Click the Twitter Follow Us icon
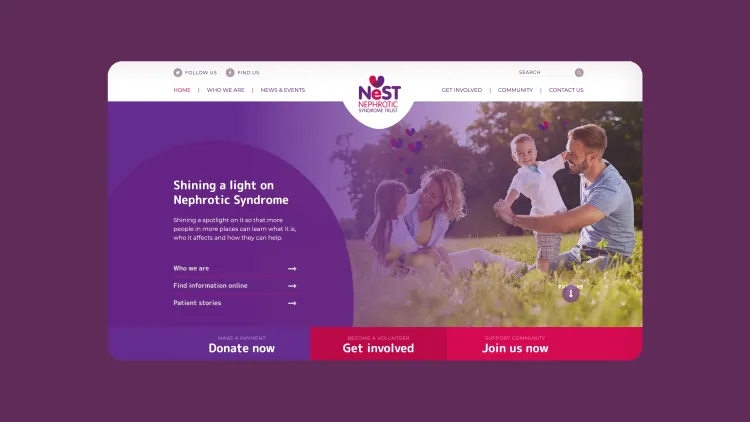The height and width of the screenshot is (422, 750). 177,73
